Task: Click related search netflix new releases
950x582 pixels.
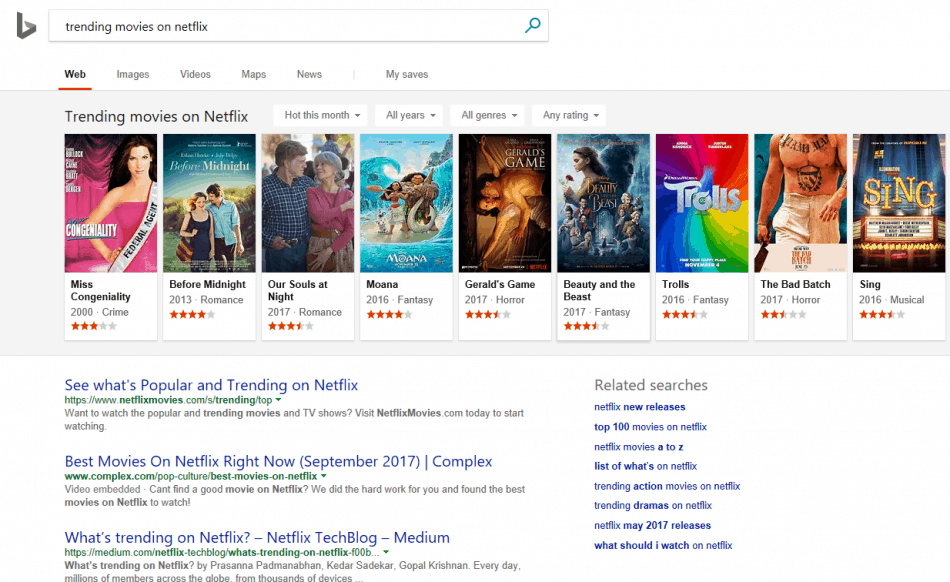Action: coord(640,407)
